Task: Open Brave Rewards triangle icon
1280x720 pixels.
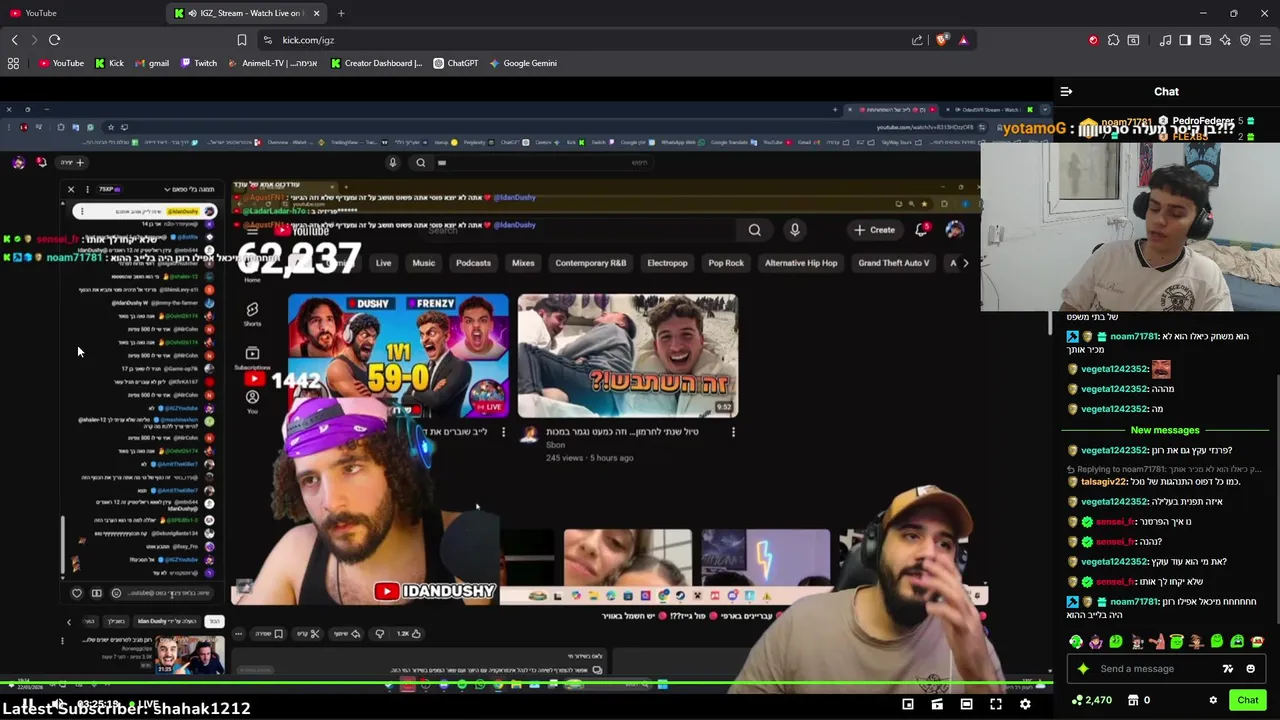Action: click(963, 40)
